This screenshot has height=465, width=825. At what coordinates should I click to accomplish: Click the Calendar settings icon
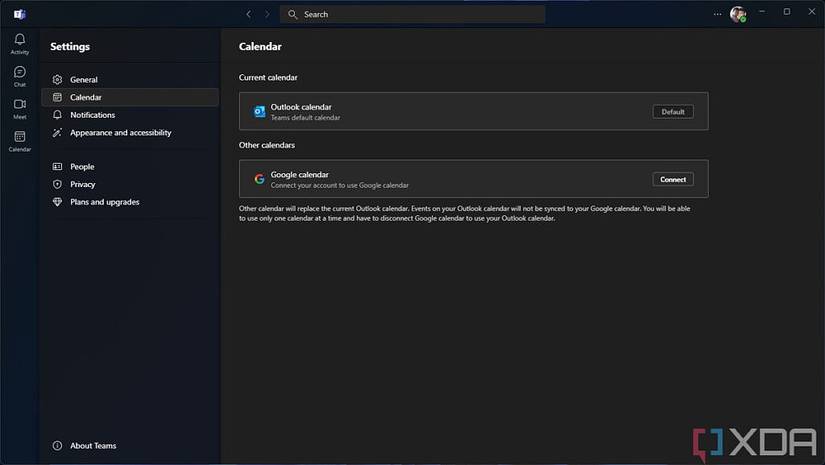pyautogui.click(x=57, y=97)
